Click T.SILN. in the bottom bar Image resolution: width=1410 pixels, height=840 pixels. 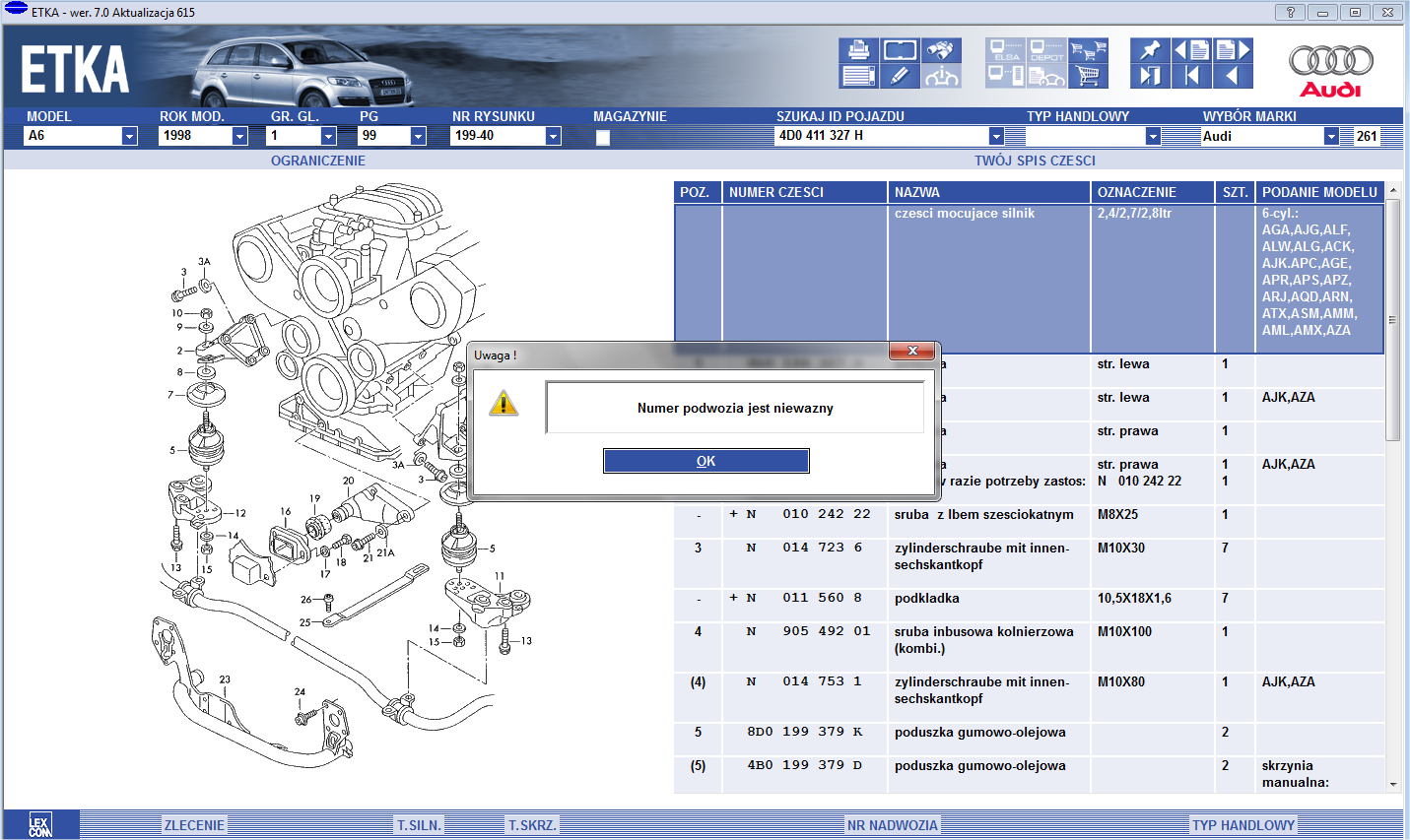pyautogui.click(x=420, y=825)
